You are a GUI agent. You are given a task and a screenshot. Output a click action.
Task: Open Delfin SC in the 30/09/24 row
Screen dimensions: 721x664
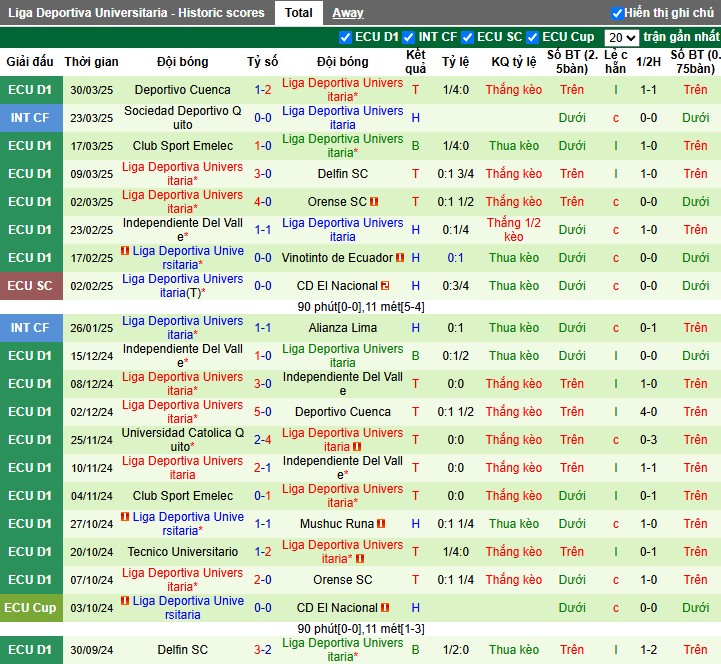(183, 650)
